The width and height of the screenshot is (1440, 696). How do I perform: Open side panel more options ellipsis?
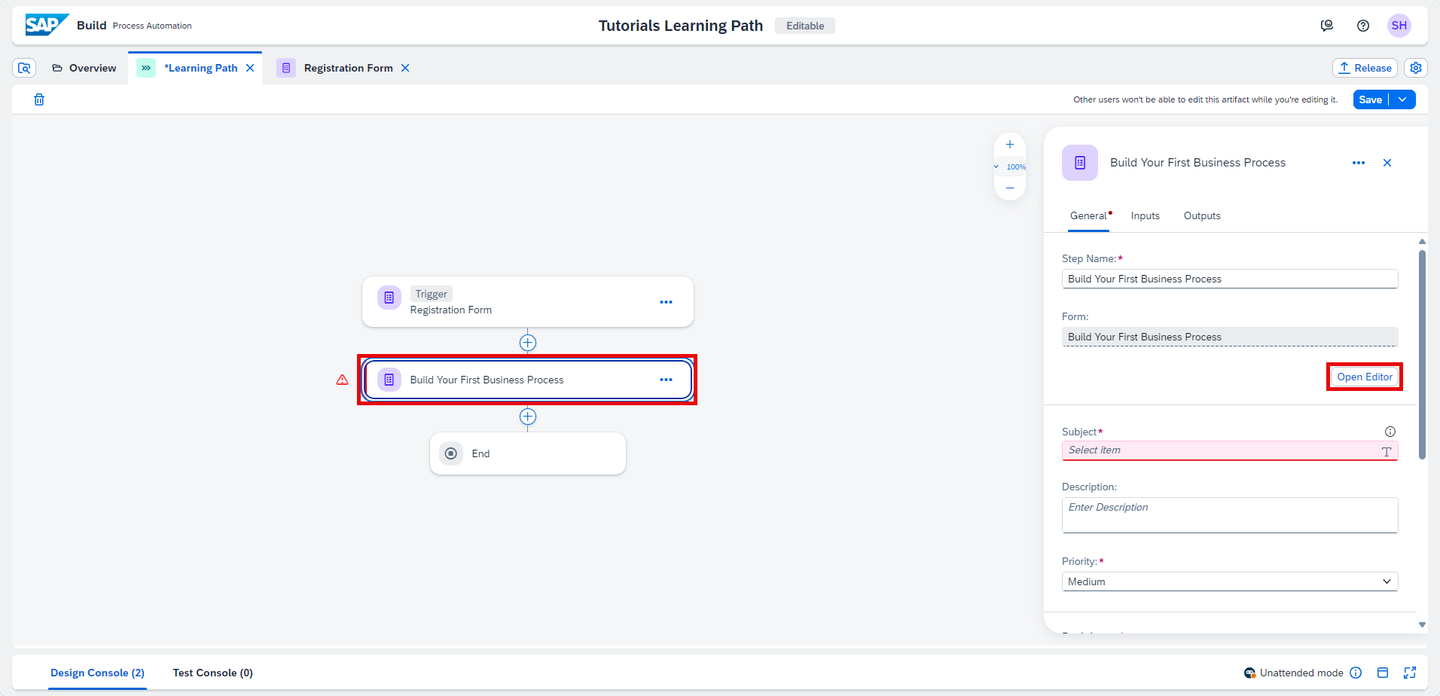pyautogui.click(x=1358, y=163)
